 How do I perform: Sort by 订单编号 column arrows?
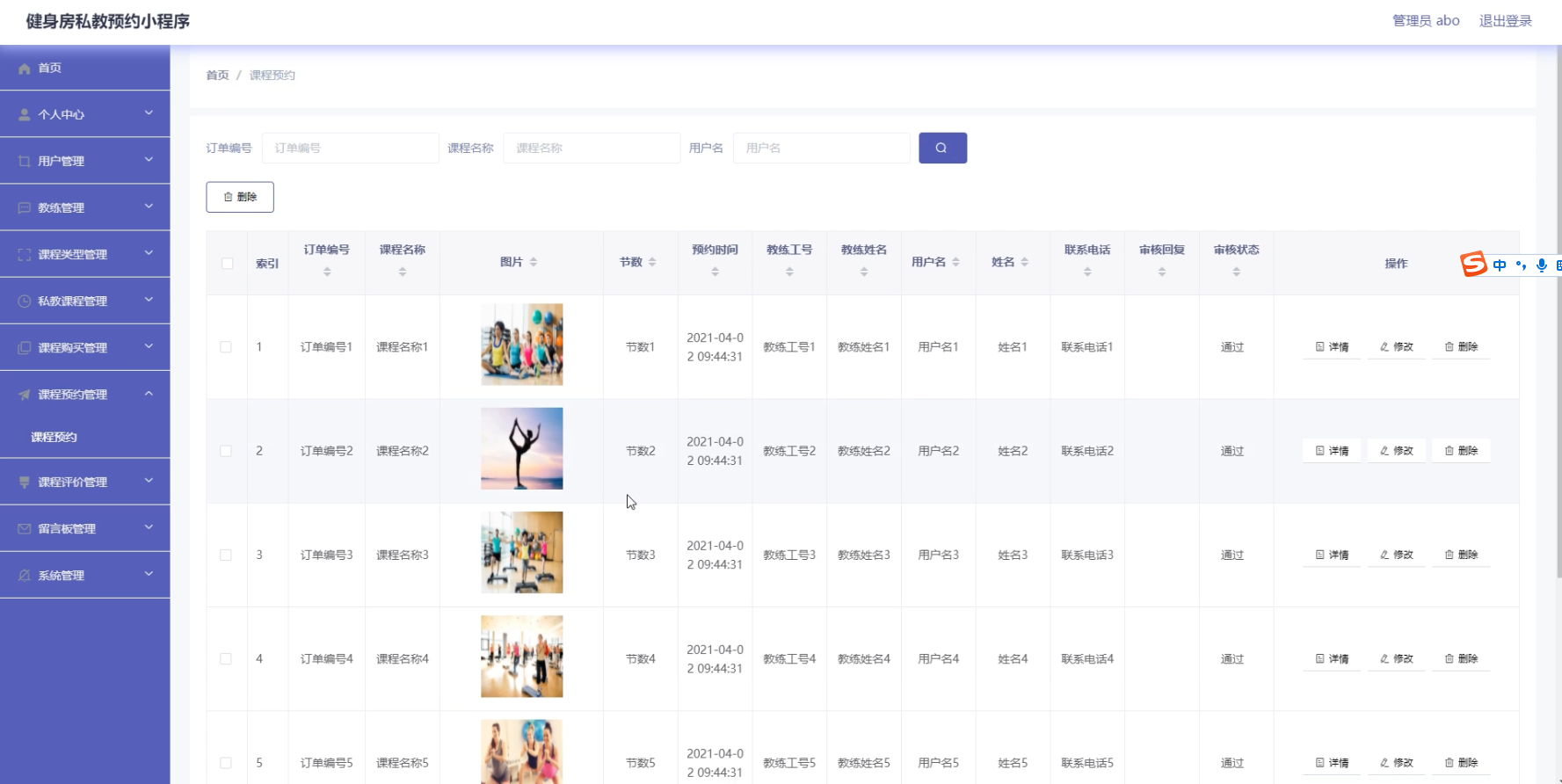327,272
